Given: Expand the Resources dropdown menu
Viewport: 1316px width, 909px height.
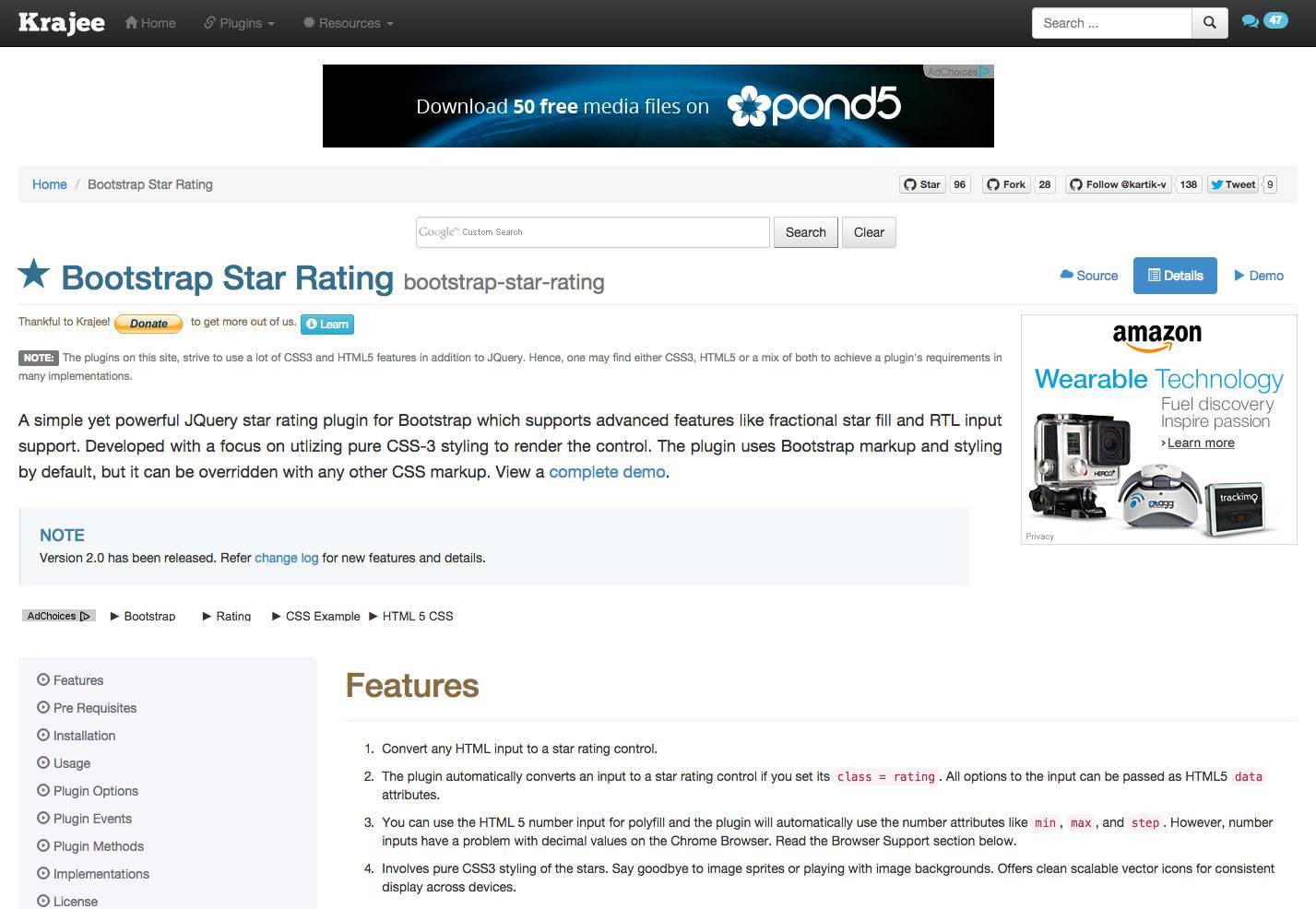Looking at the screenshot, I should [x=349, y=23].
